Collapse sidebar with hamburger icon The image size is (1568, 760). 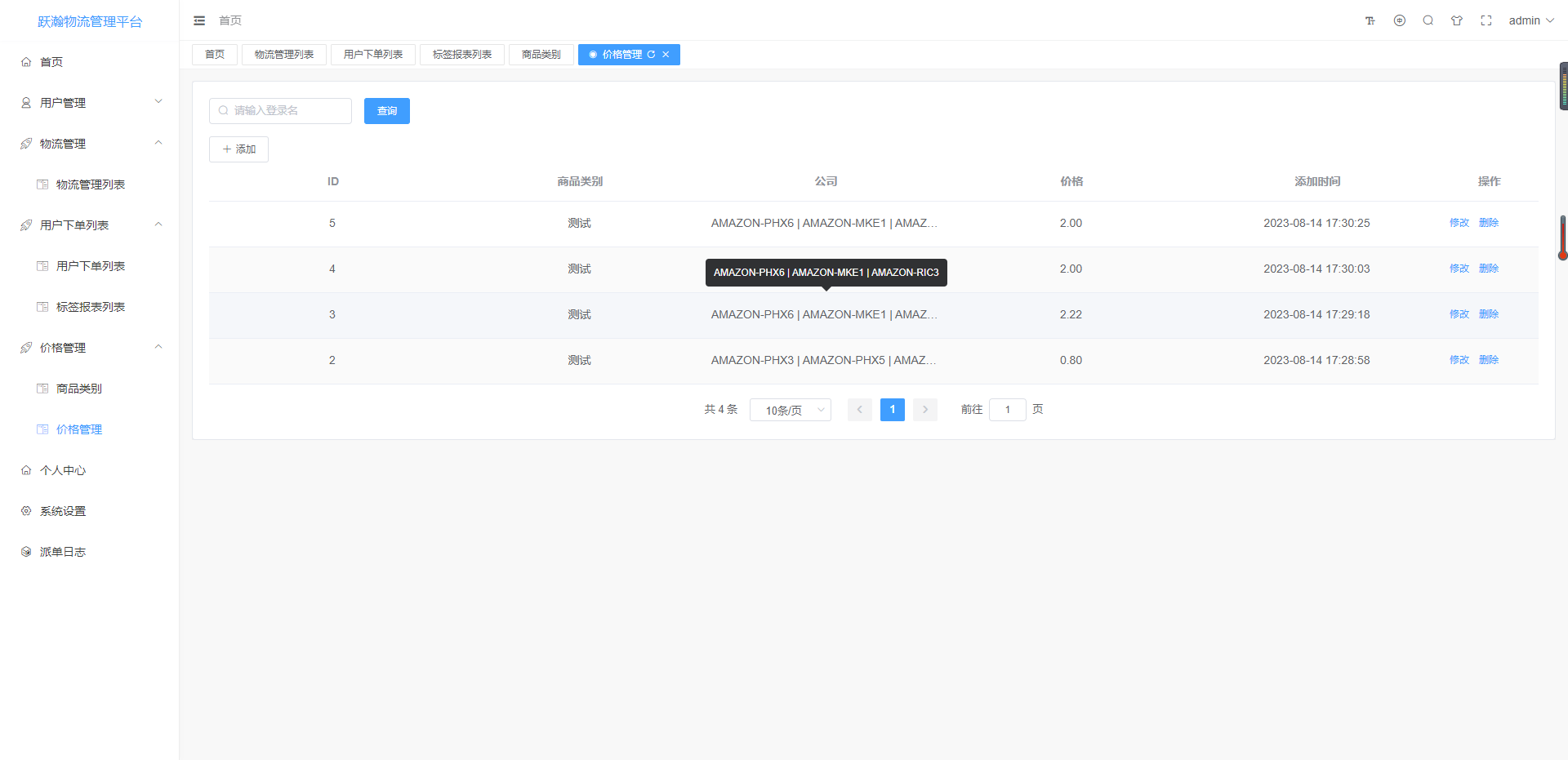point(199,20)
